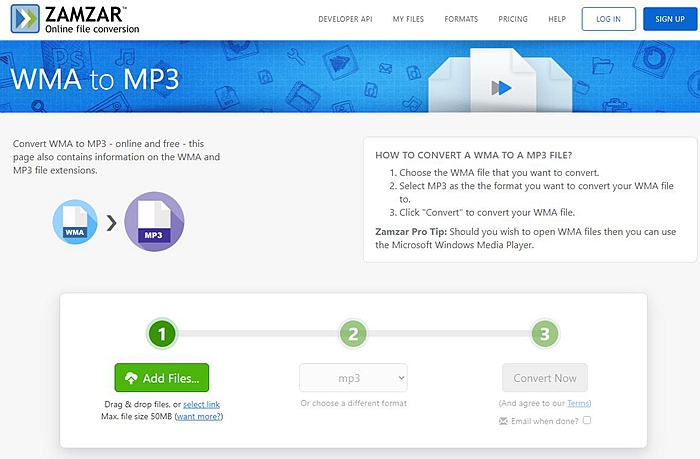700x459 pixels.
Task: Open the Help menu item
Action: pos(557,19)
